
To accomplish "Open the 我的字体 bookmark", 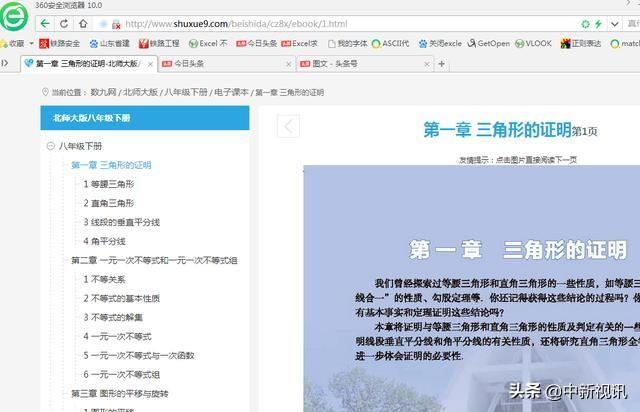I will (x=347, y=43).
